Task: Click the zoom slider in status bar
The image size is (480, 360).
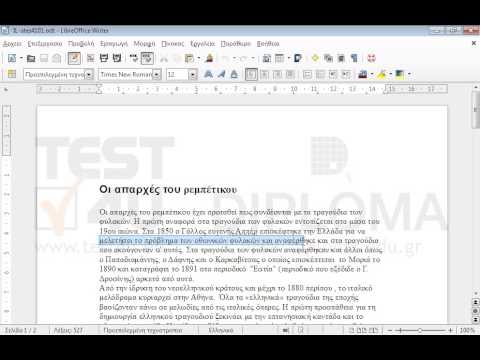Action: 420,330
